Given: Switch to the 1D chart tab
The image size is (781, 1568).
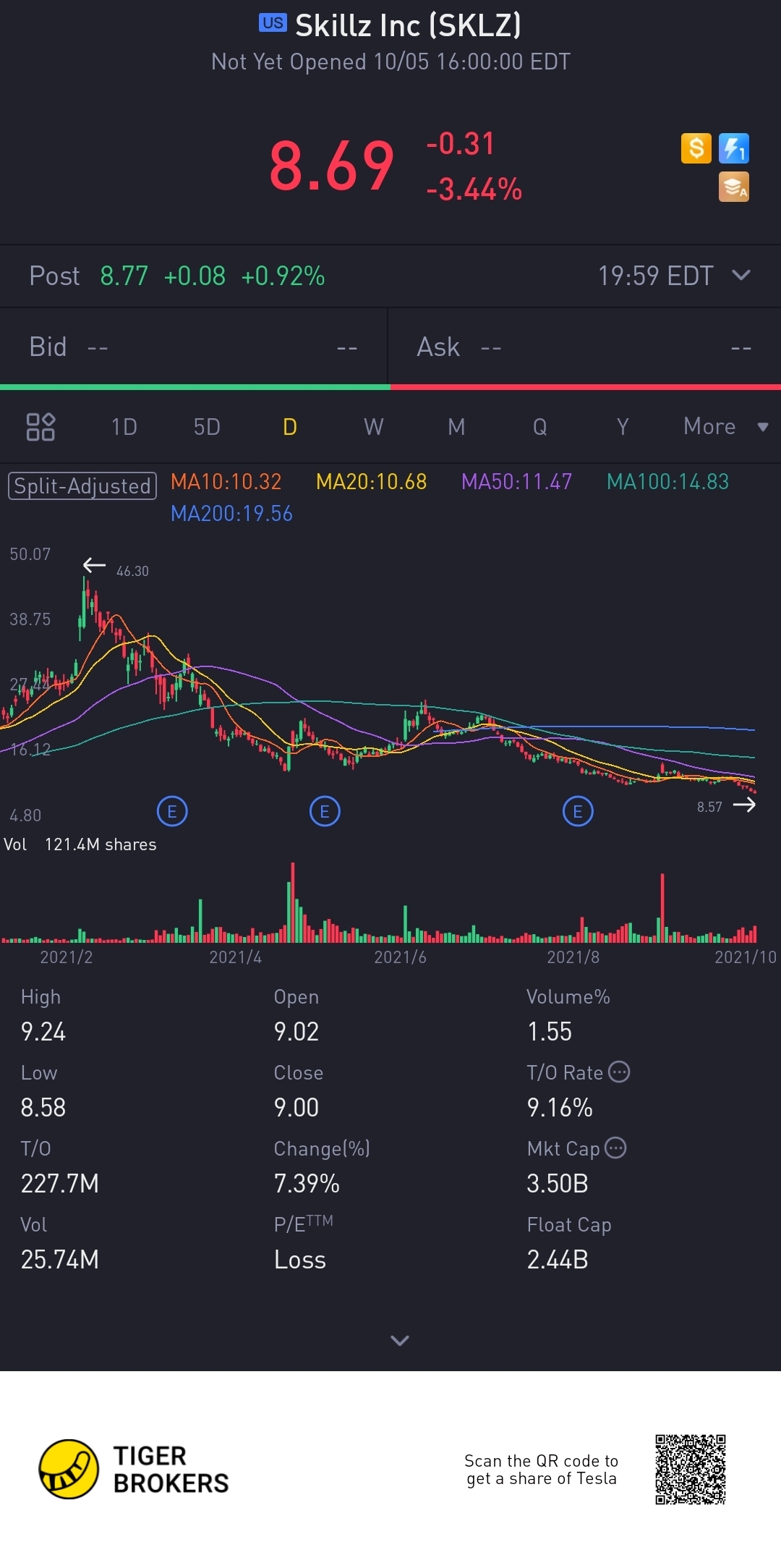Looking at the screenshot, I should 124,427.
